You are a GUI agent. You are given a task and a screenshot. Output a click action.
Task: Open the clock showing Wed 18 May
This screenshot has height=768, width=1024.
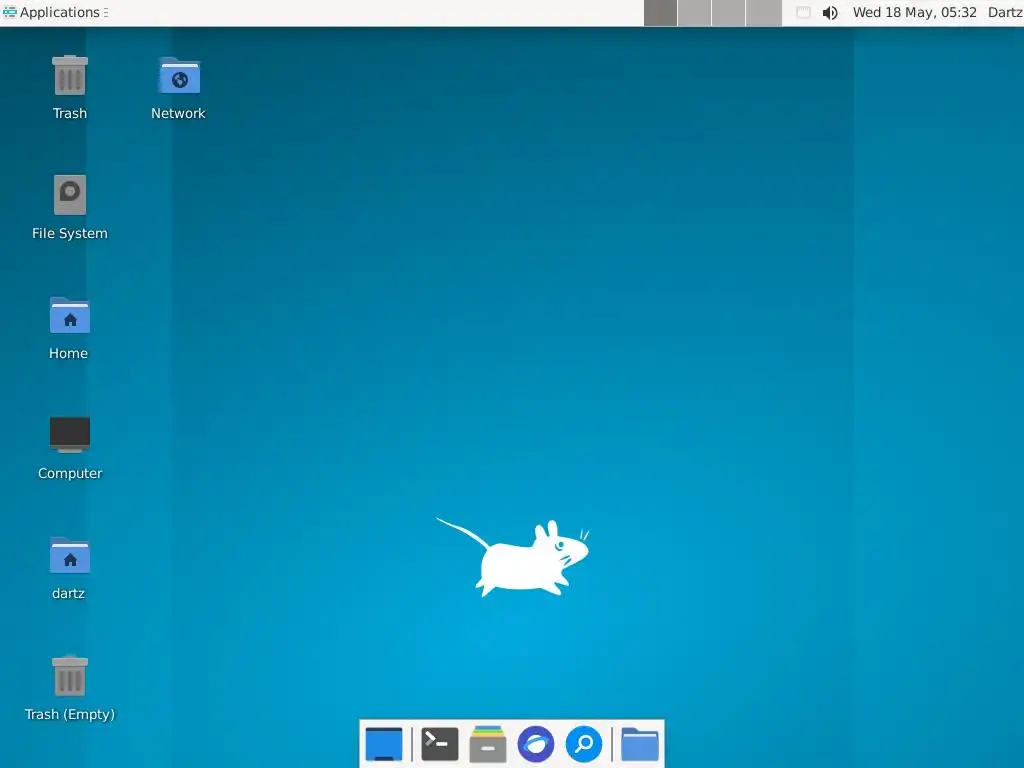pyautogui.click(x=914, y=12)
